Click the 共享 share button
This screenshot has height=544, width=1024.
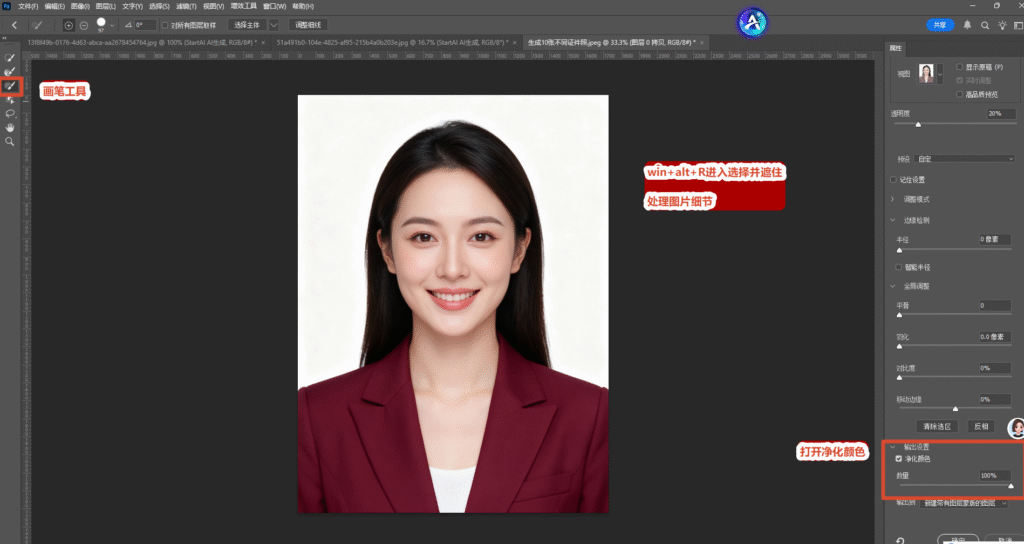pos(940,25)
